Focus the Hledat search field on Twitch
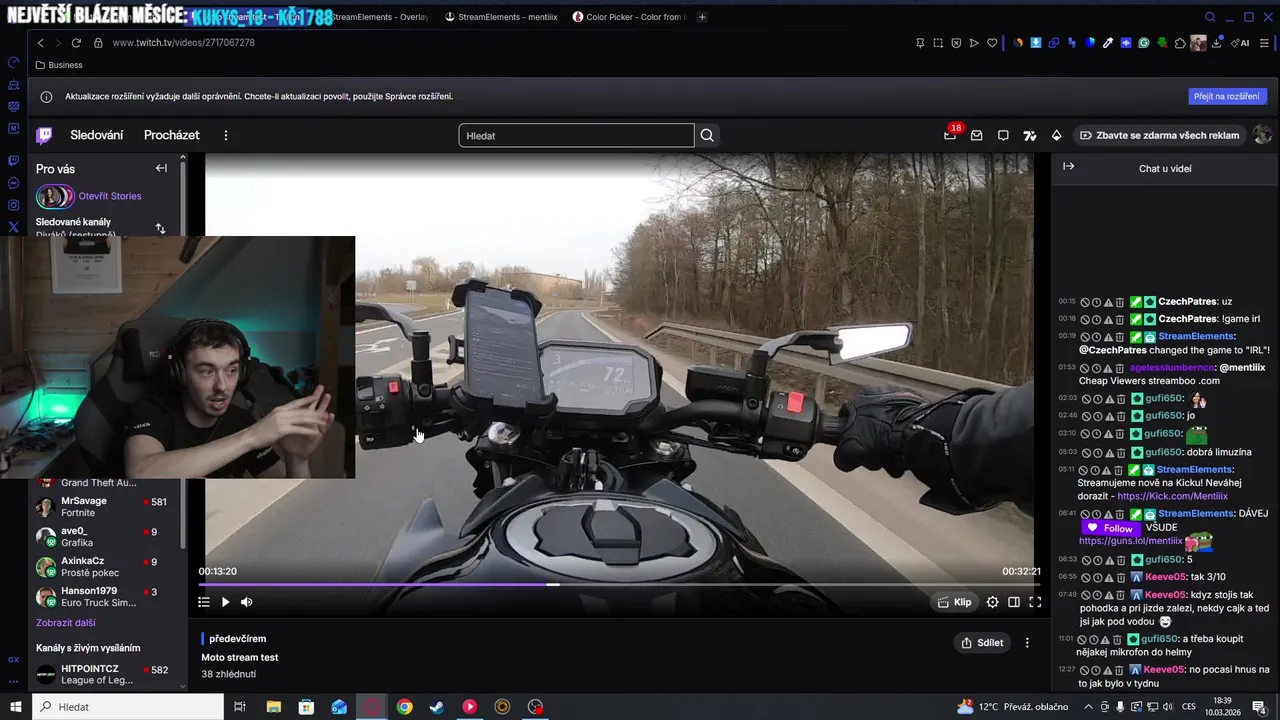The width and height of the screenshot is (1280, 720). [x=576, y=135]
